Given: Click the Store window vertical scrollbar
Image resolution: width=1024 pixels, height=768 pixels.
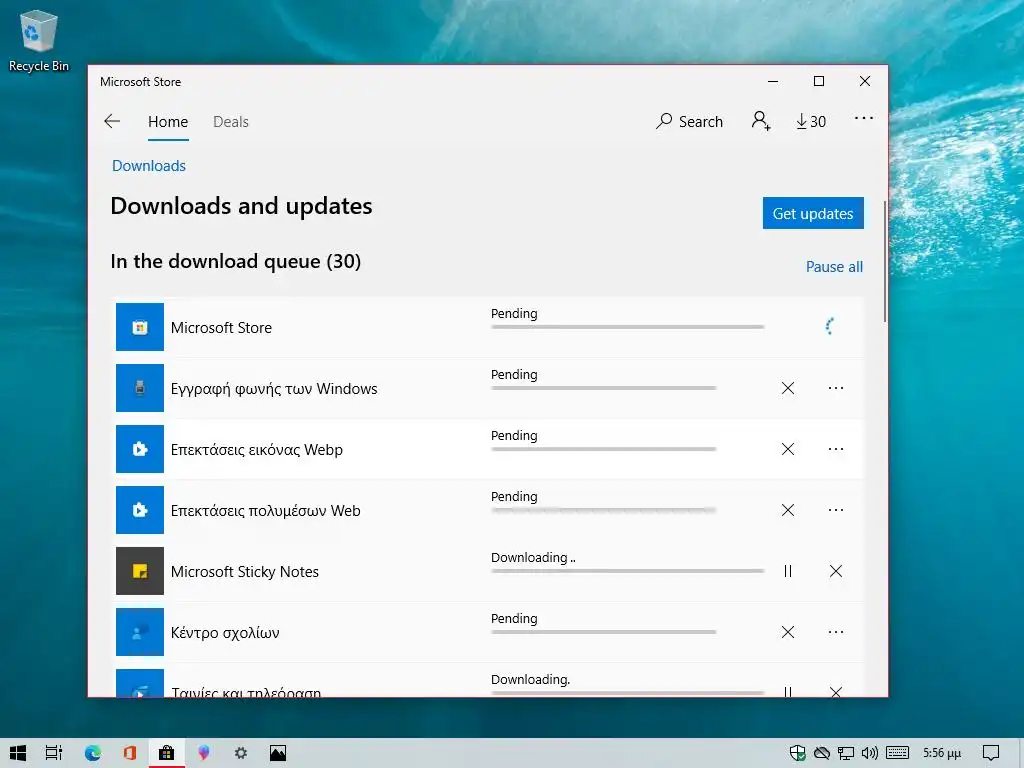Looking at the screenshot, I should [885, 261].
